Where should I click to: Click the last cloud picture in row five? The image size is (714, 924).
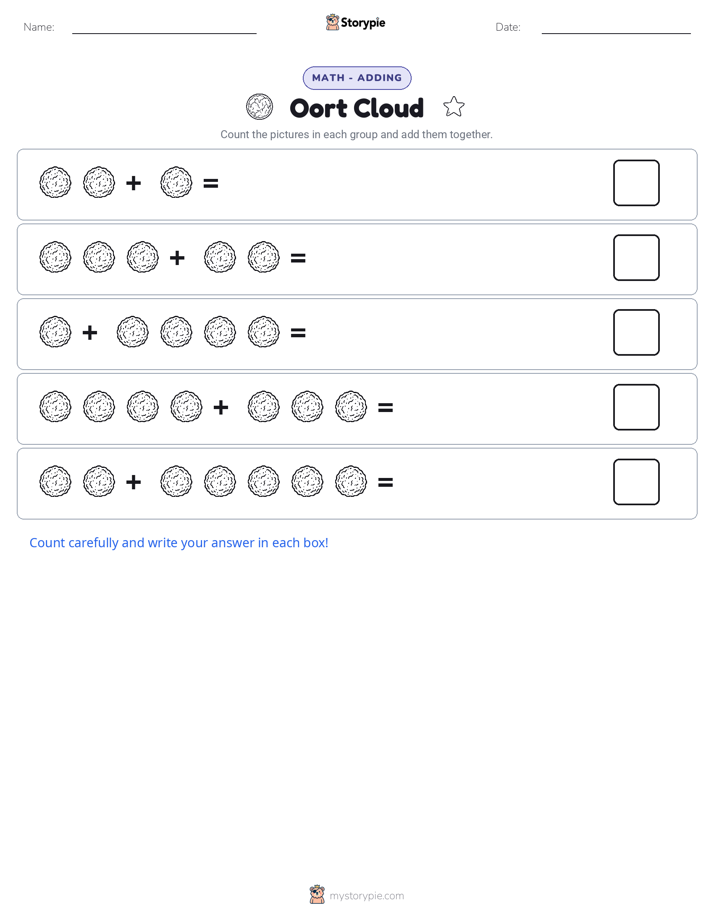point(351,481)
